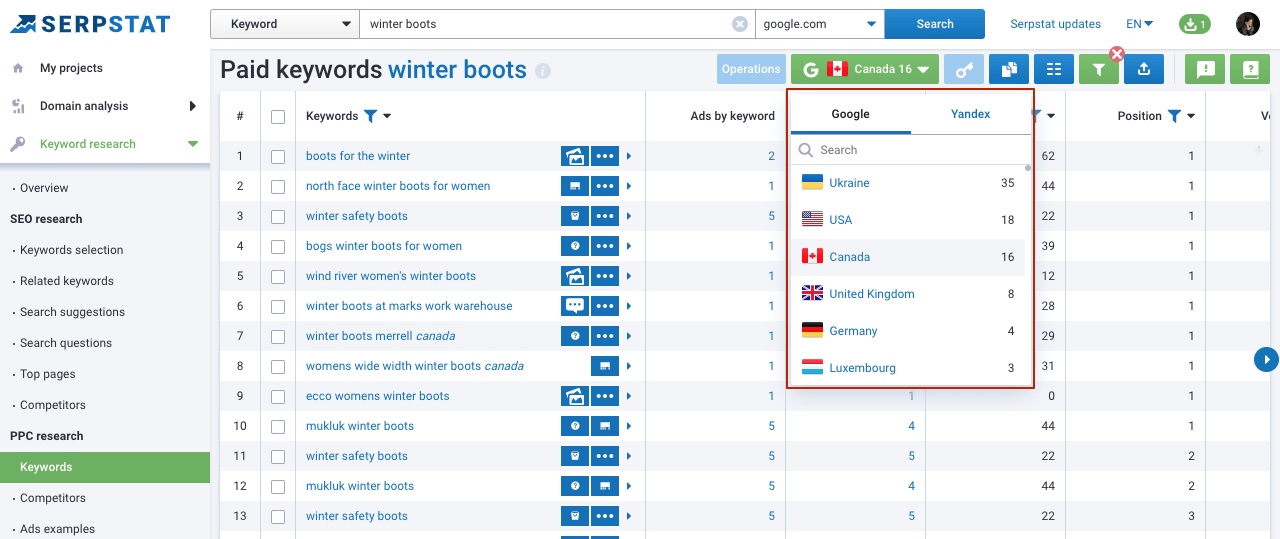Screen dimensions: 1280x539
Task: Toggle the select-all checkbox in table header
Action: click(x=278, y=117)
